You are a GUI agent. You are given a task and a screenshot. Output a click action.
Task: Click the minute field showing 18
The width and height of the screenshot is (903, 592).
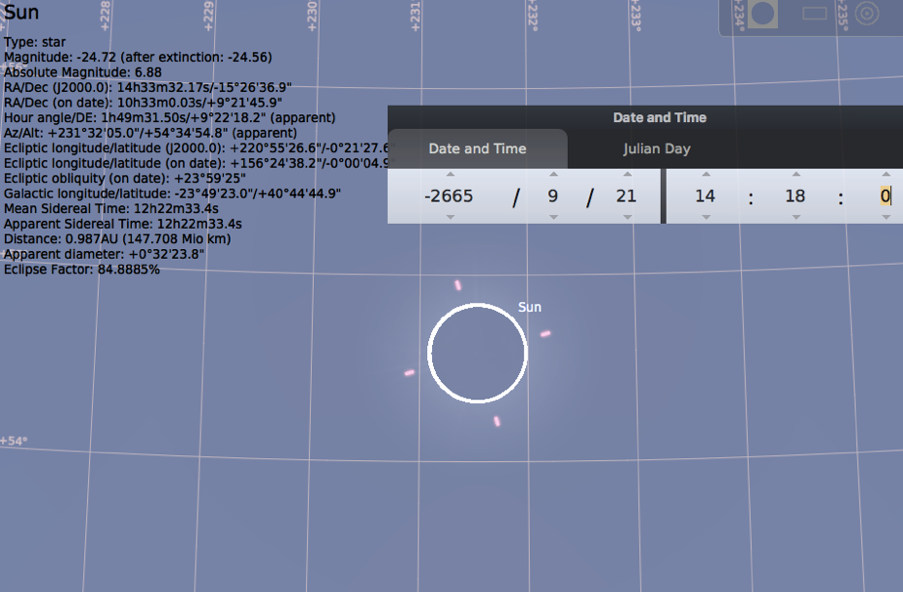tap(795, 196)
